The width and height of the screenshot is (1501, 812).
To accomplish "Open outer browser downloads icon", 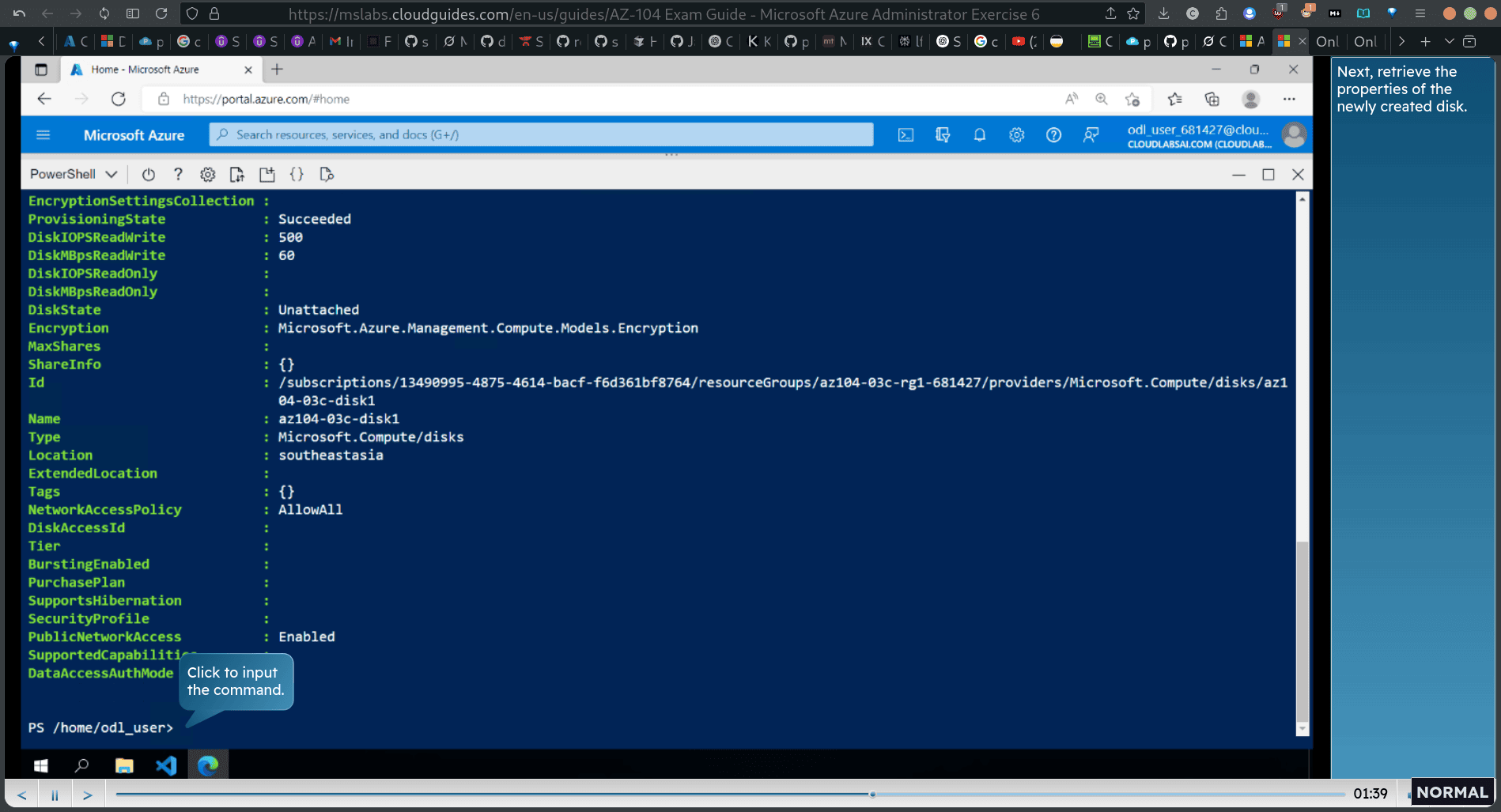I will [x=1163, y=13].
